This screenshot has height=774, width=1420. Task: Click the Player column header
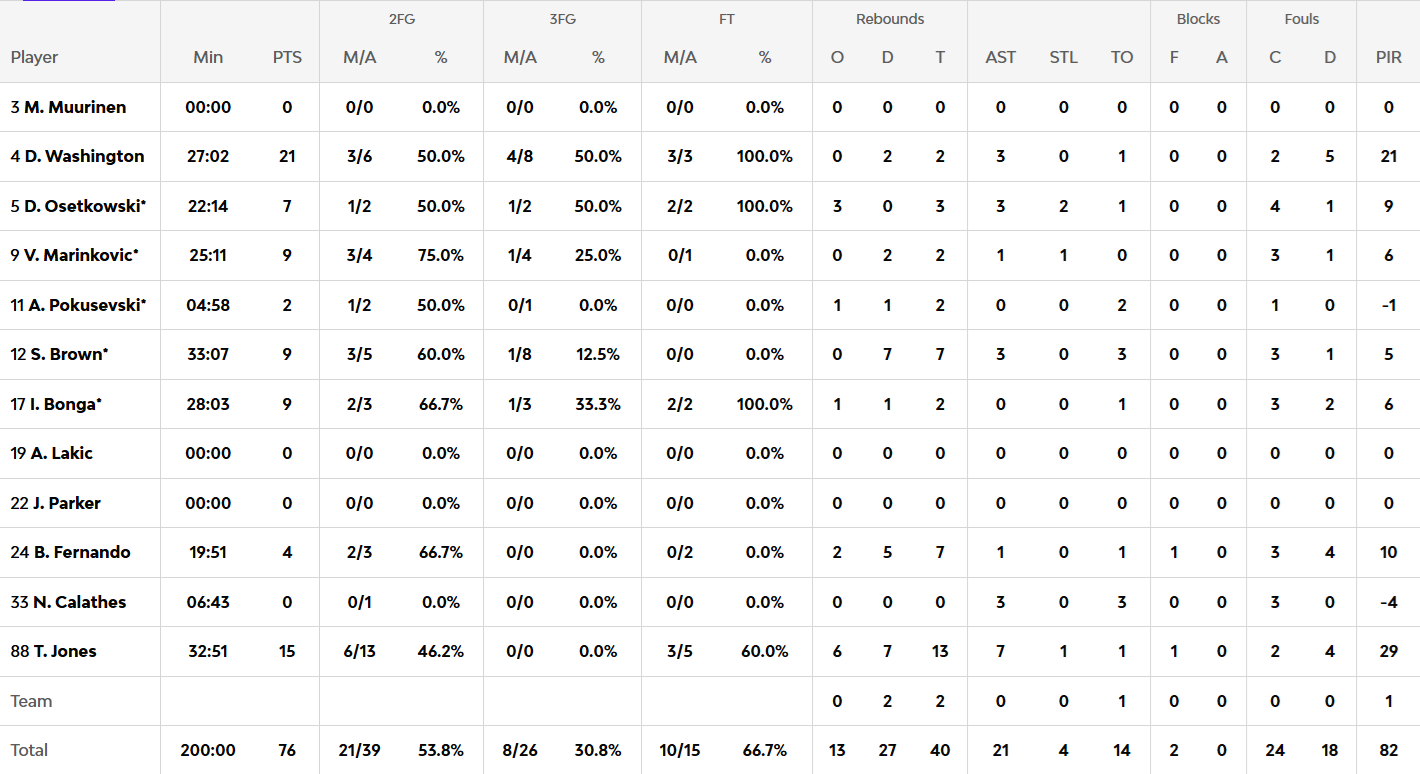[x=35, y=57]
